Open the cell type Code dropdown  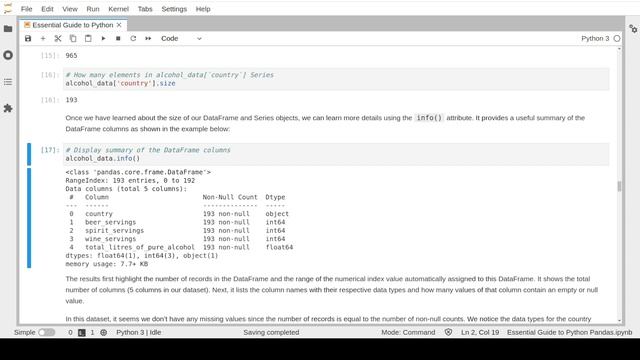181,38
